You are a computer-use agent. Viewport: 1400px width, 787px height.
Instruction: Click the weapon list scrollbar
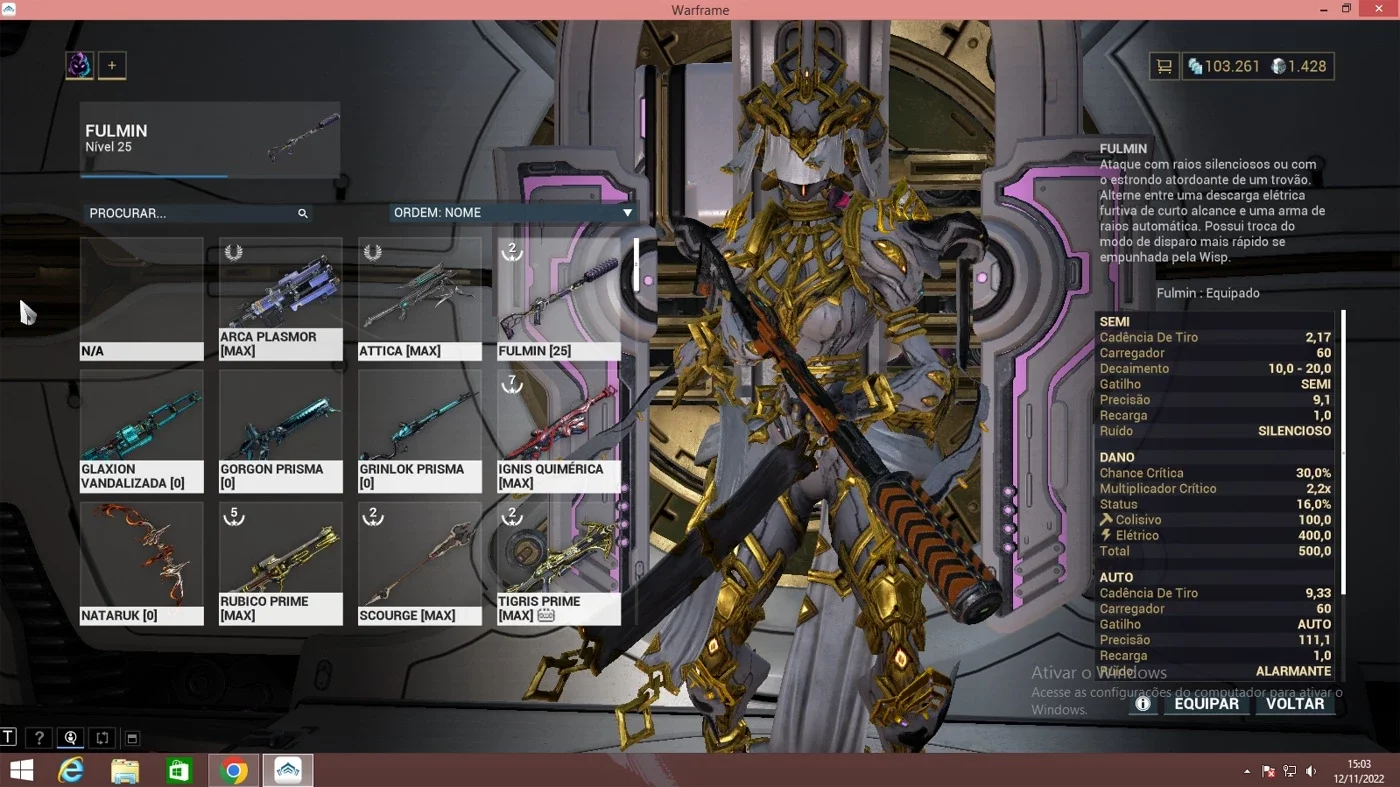click(x=636, y=264)
